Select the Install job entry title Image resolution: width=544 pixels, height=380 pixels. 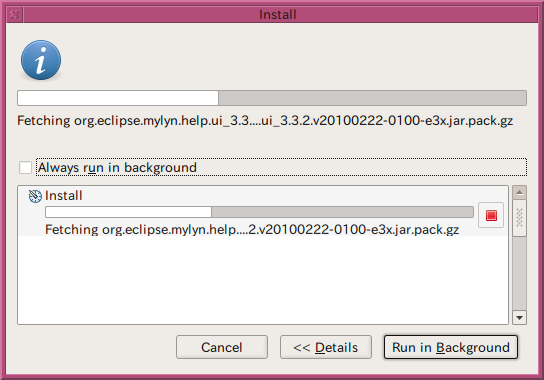(64, 196)
